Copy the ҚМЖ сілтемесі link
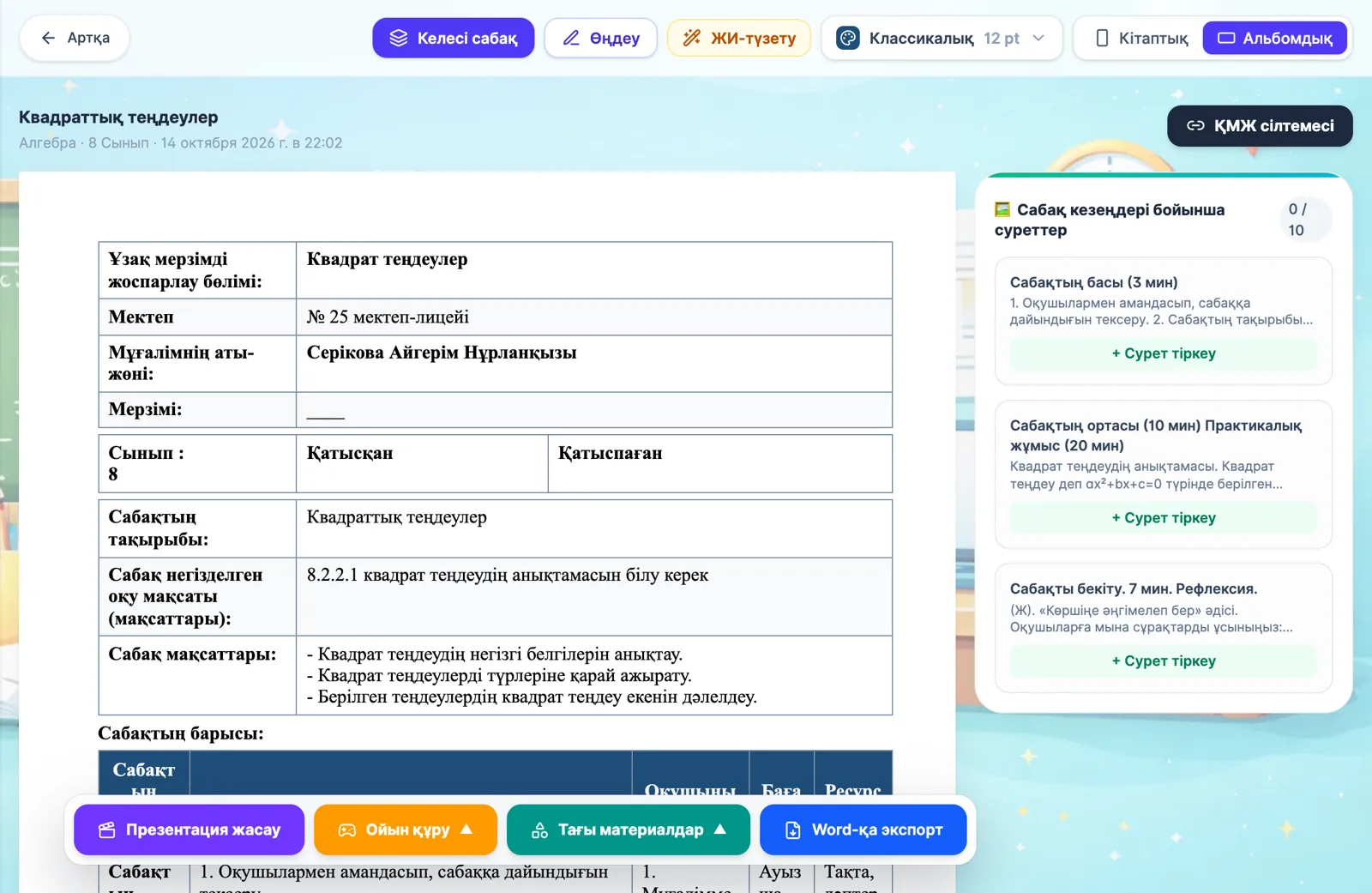1372x893 pixels. tap(1260, 126)
